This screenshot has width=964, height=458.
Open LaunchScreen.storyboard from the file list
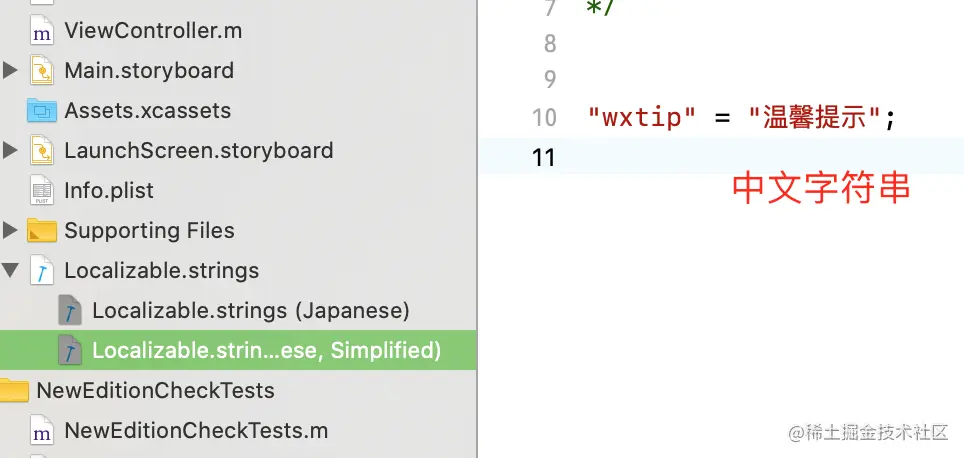199,151
